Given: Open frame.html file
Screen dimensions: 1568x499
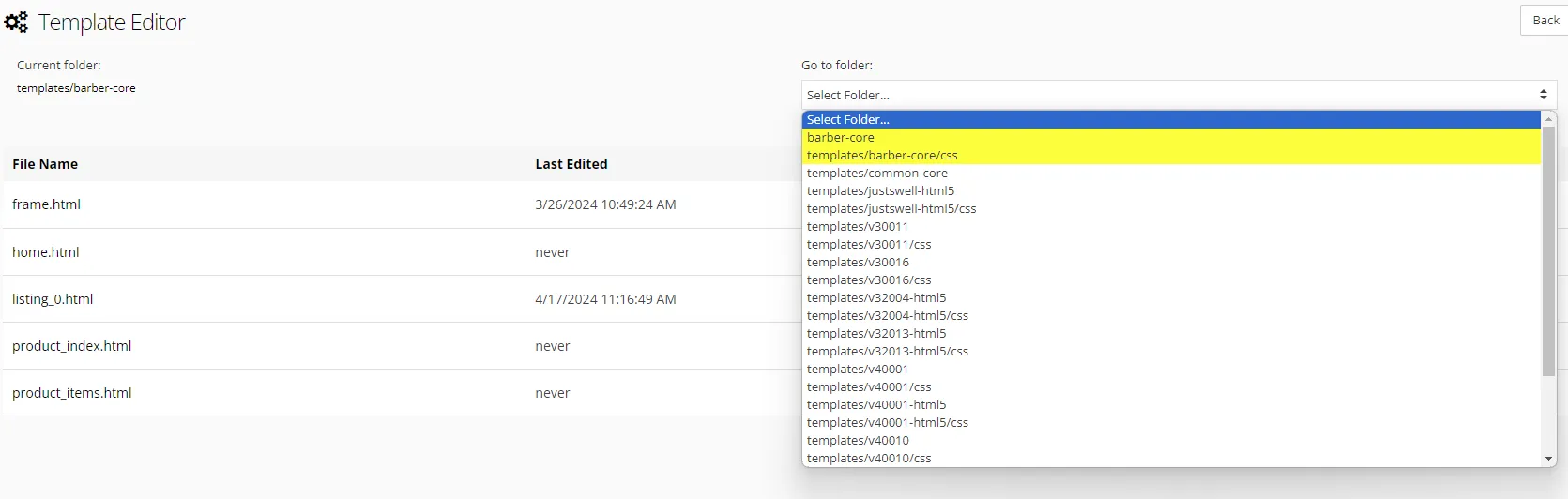Looking at the screenshot, I should click(x=46, y=204).
